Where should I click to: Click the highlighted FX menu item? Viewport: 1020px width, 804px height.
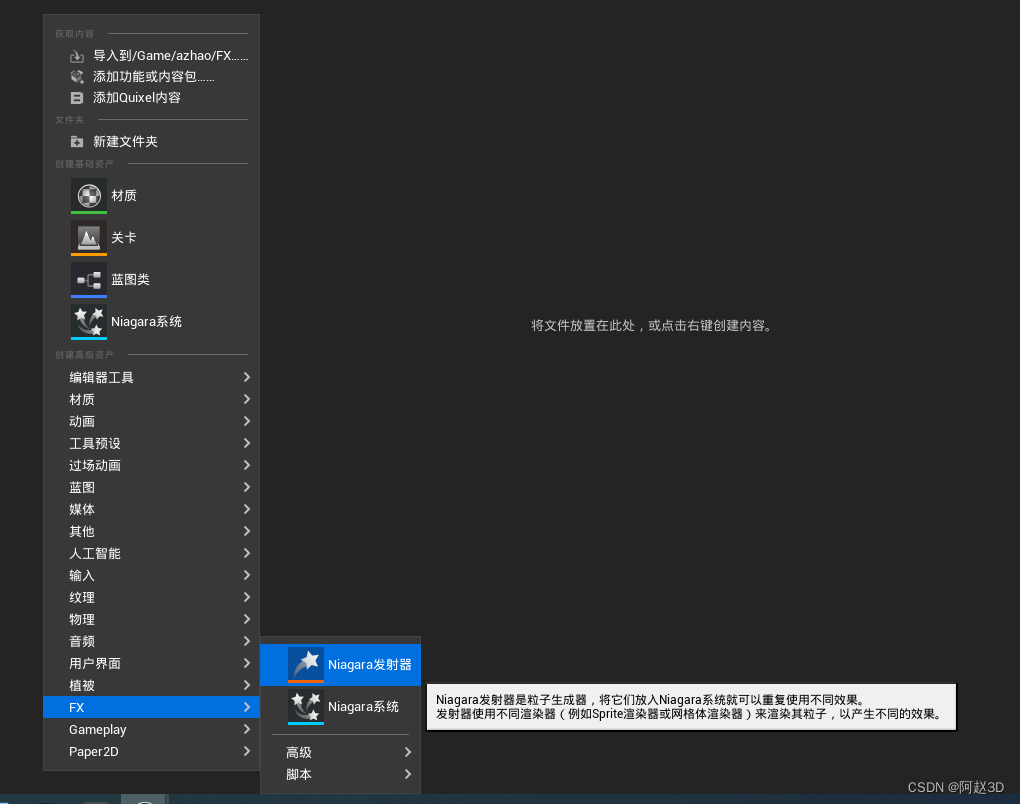152,707
